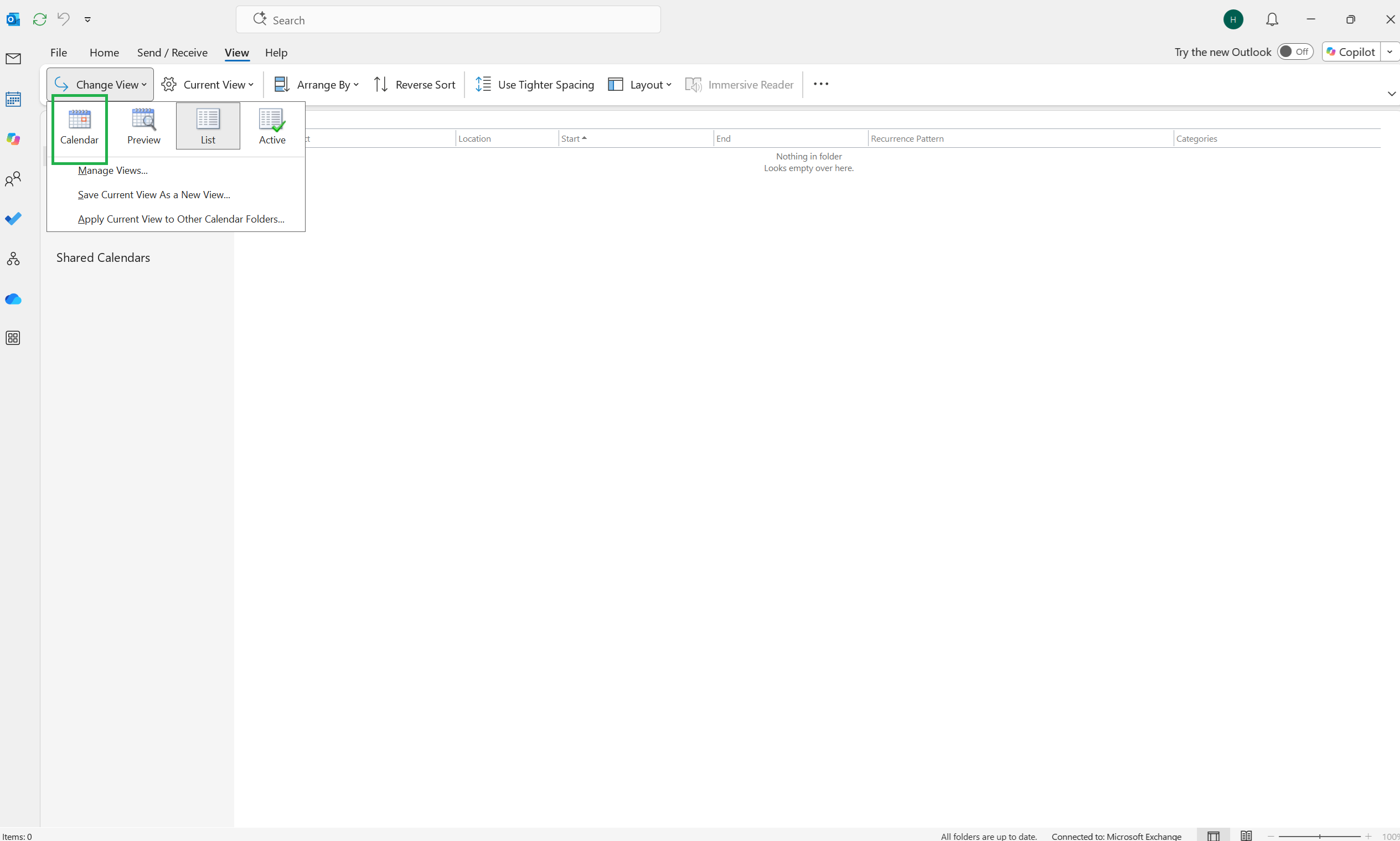The height and width of the screenshot is (841, 1400).
Task: Open the Help tab
Action: (276, 52)
